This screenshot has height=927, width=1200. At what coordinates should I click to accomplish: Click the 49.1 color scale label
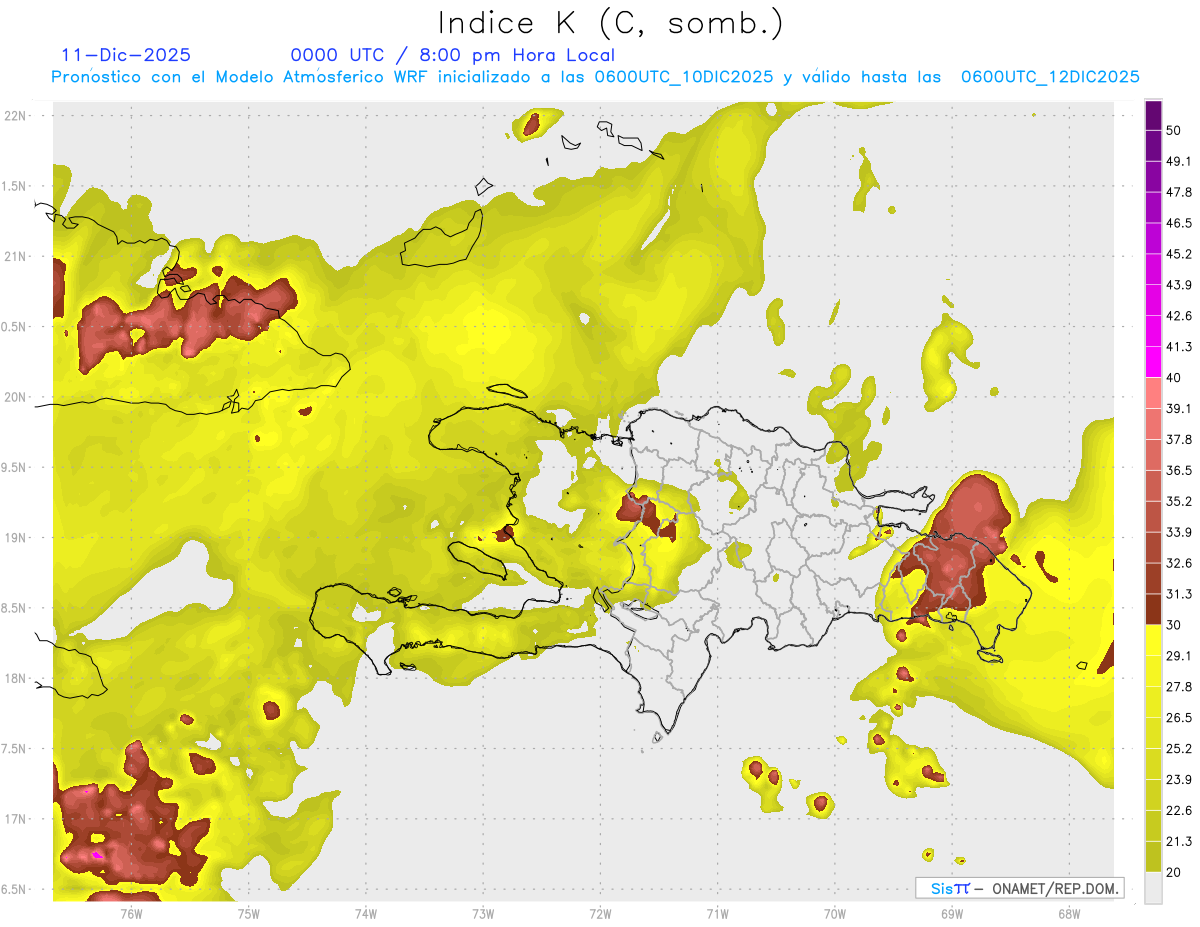[x=1179, y=162]
